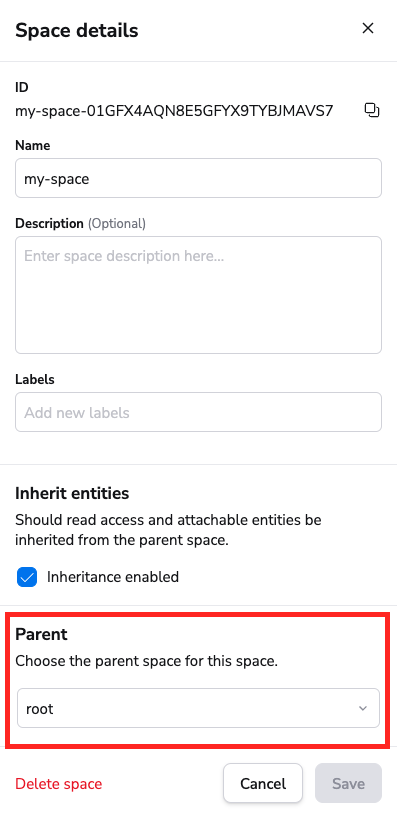Click the Space details panel title
This screenshot has height=813, width=397.
coord(77,31)
